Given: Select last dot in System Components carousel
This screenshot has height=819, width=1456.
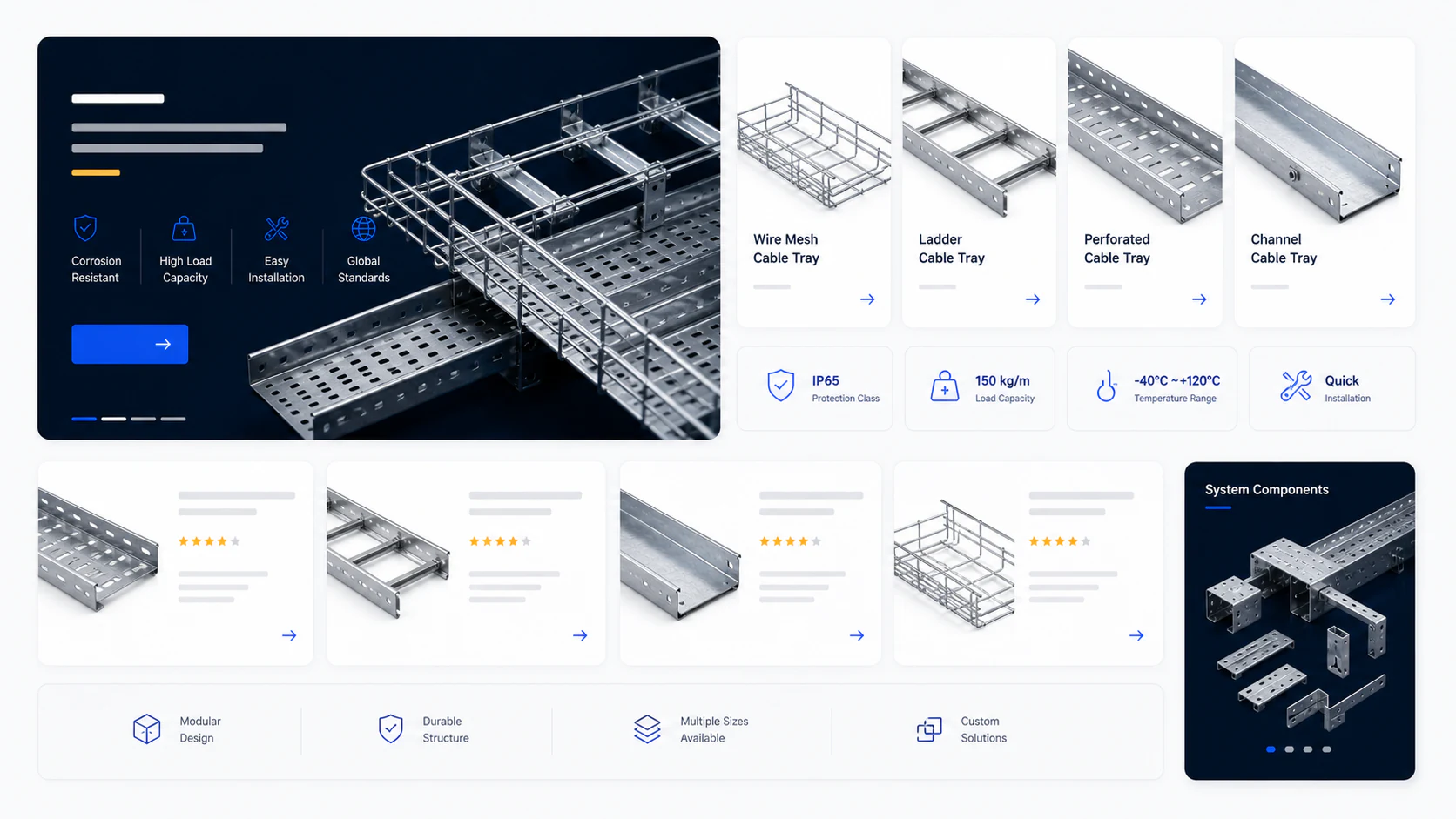Looking at the screenshot, I should pyautogui.click(x=1326, y=749).
